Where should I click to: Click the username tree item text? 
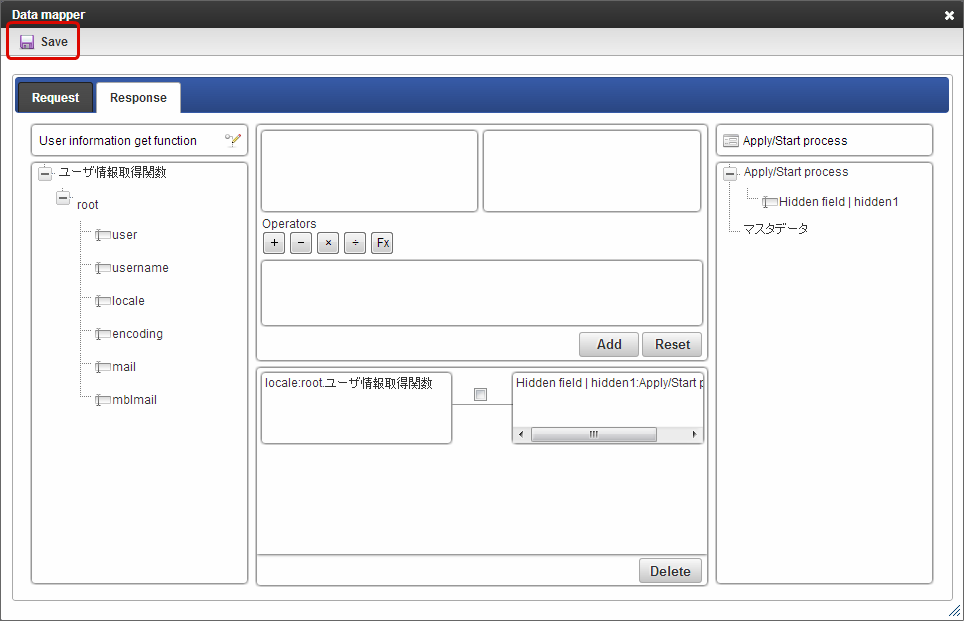click(140, 268)
